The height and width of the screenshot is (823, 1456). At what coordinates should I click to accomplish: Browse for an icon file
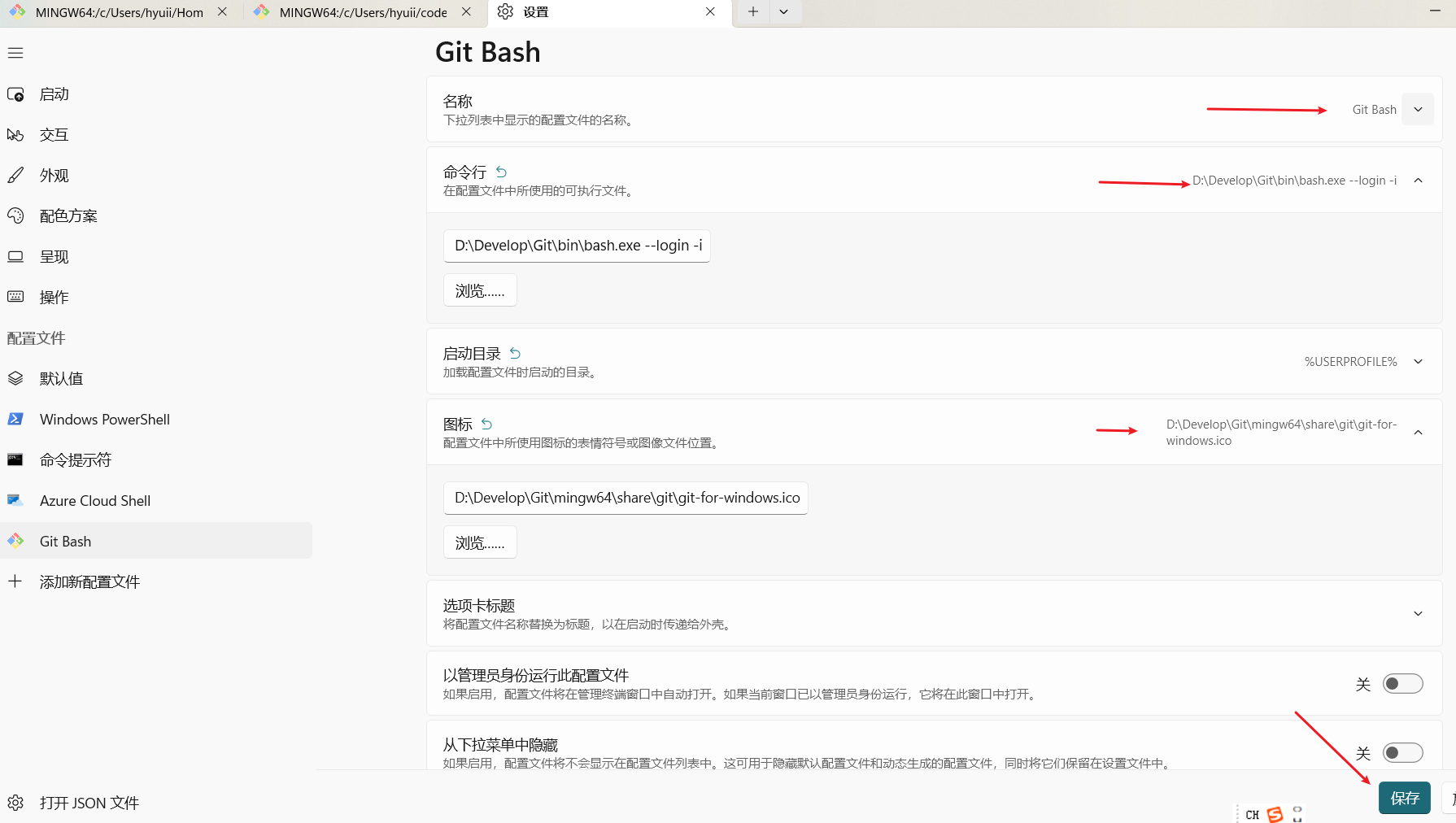tap(480, 543)
